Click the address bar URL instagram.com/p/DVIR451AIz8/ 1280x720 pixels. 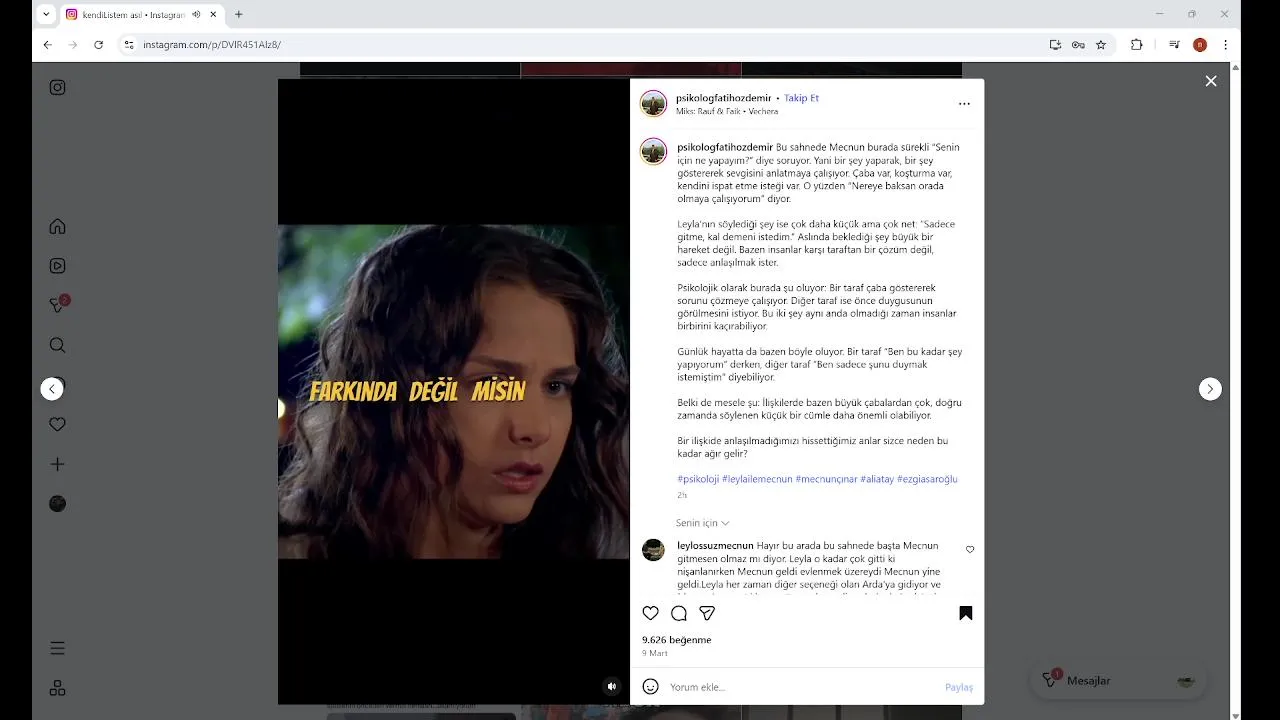coord(212,45)
